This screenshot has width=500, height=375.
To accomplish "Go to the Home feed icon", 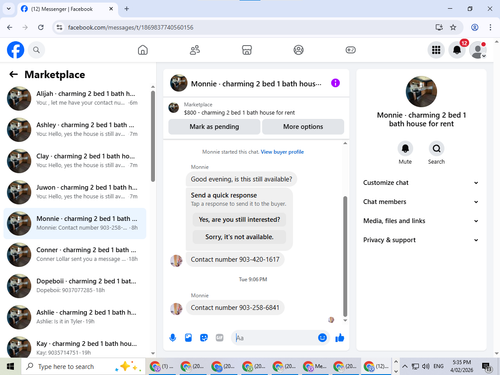I will 143,50.
